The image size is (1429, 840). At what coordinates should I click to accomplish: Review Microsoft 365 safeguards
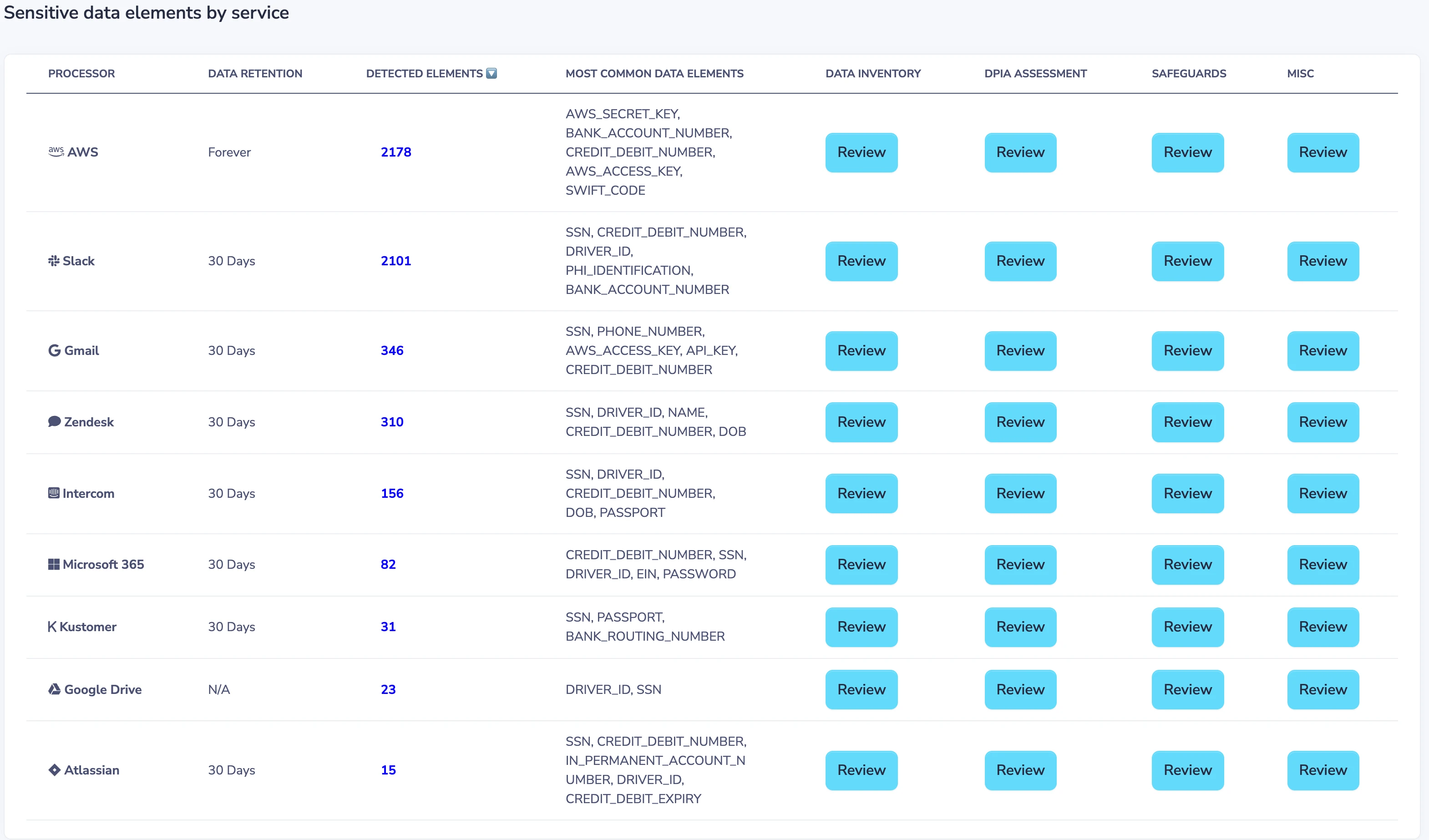pos(1187,565)
